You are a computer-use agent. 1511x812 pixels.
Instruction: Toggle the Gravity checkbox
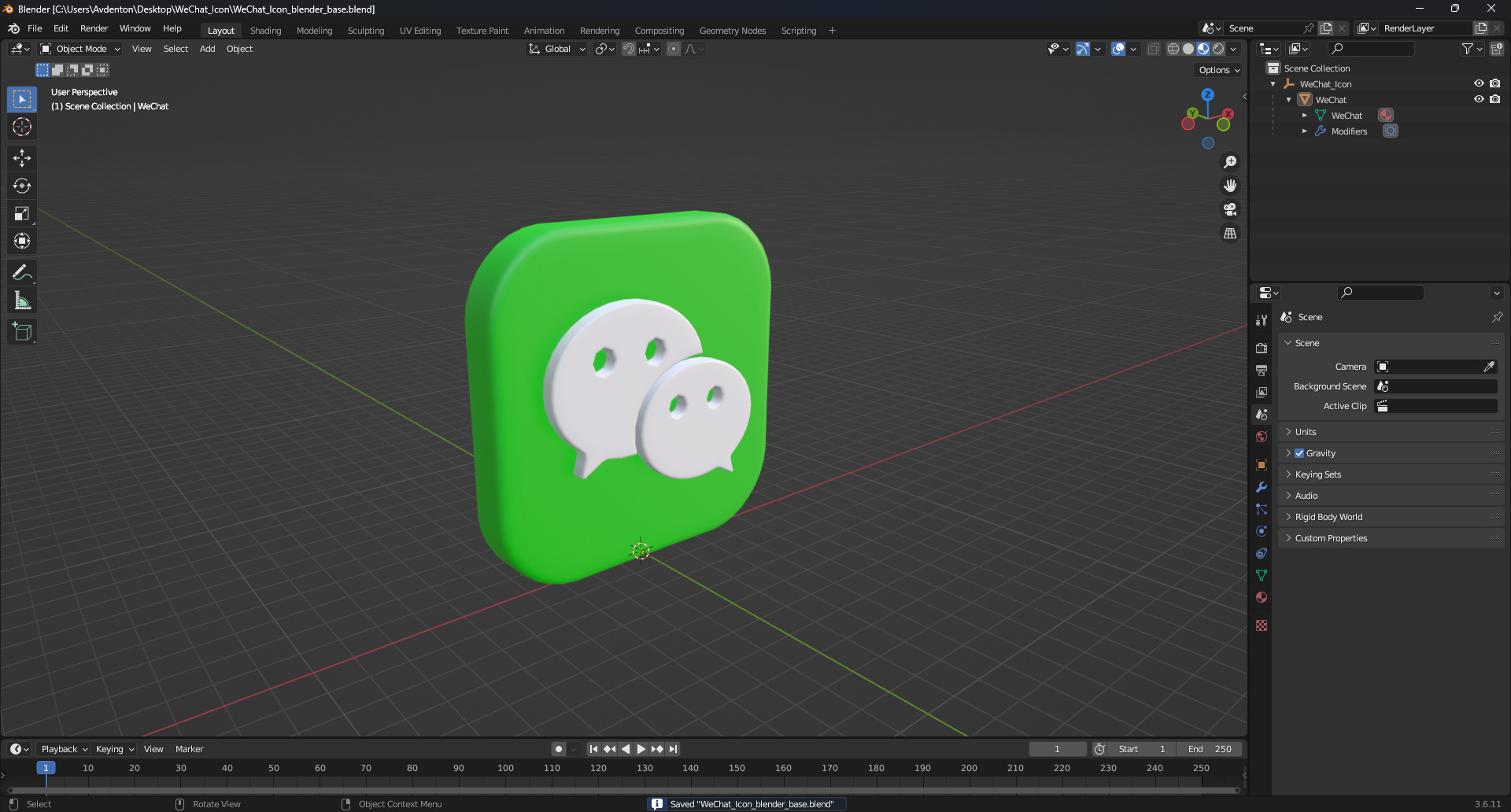pyautogui.click(x=1299, y=453)
